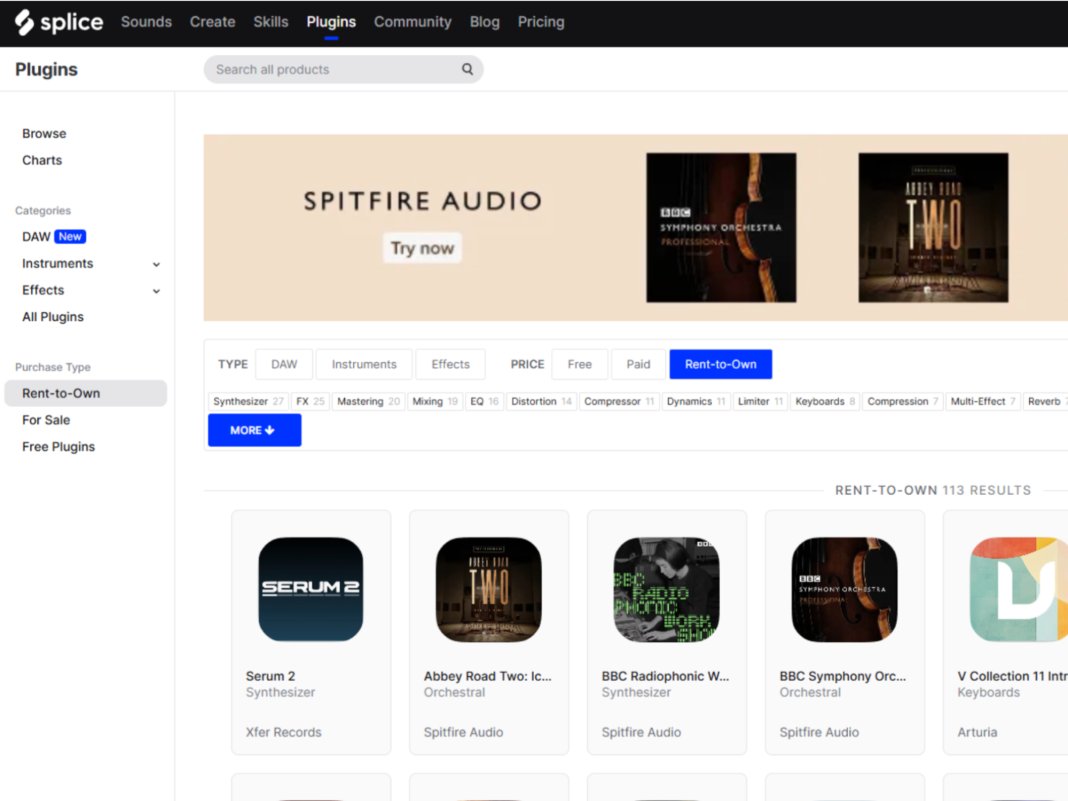Screen dimensions: 1068x801
Task: Toggle the Paid price filter
Action: [x=638, y=364]
